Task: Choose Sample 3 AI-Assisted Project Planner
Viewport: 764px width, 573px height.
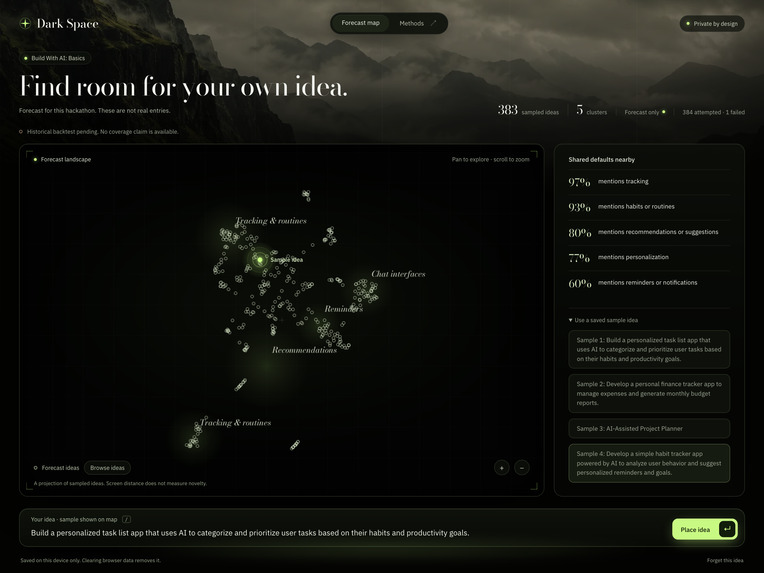Action: point(649,428)
